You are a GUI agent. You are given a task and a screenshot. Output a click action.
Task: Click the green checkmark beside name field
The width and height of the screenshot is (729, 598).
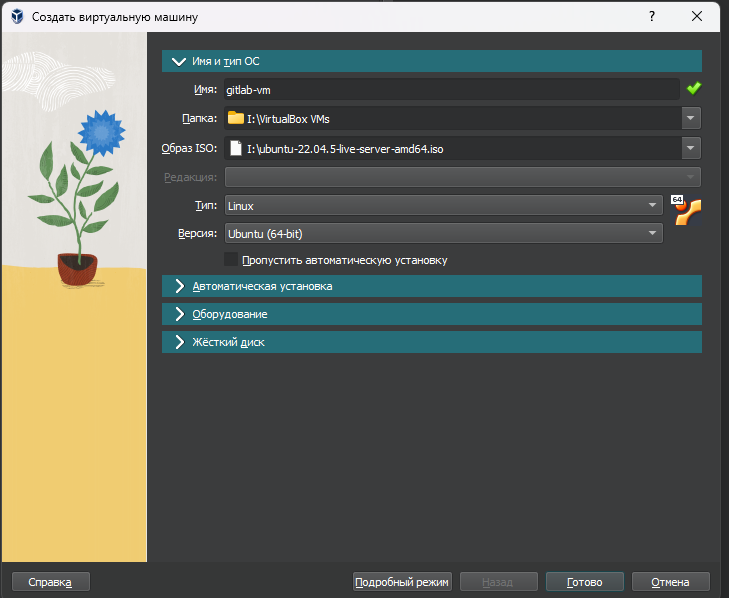point(694,88)
